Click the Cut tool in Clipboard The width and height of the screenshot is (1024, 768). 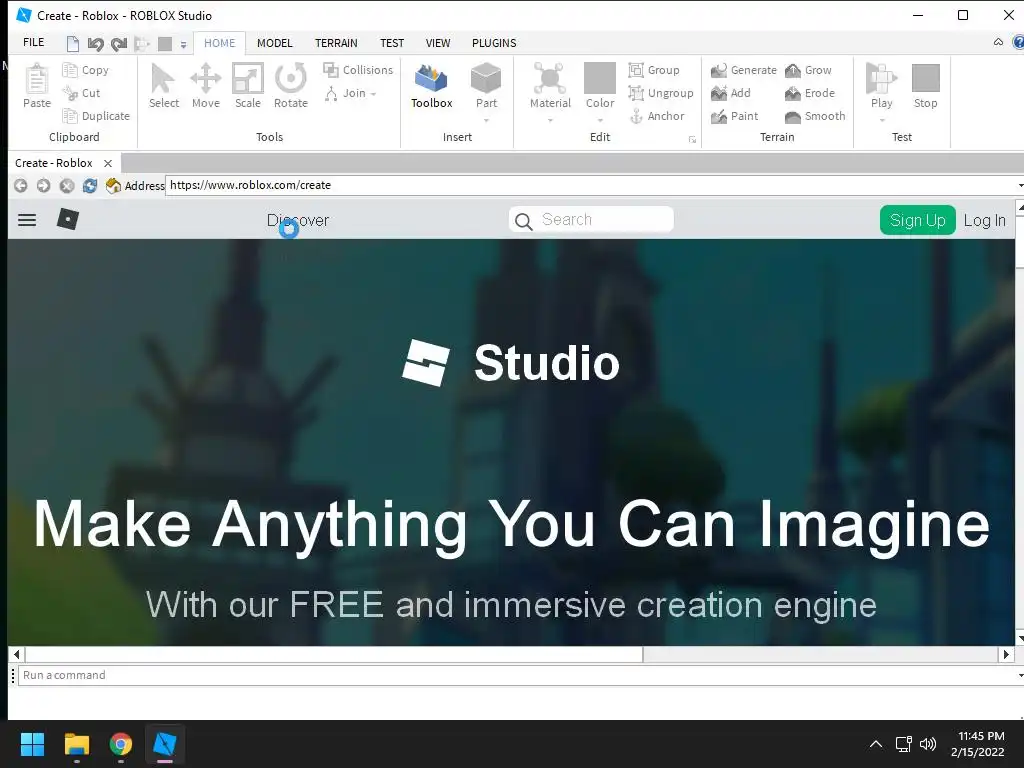click(82, 93)
